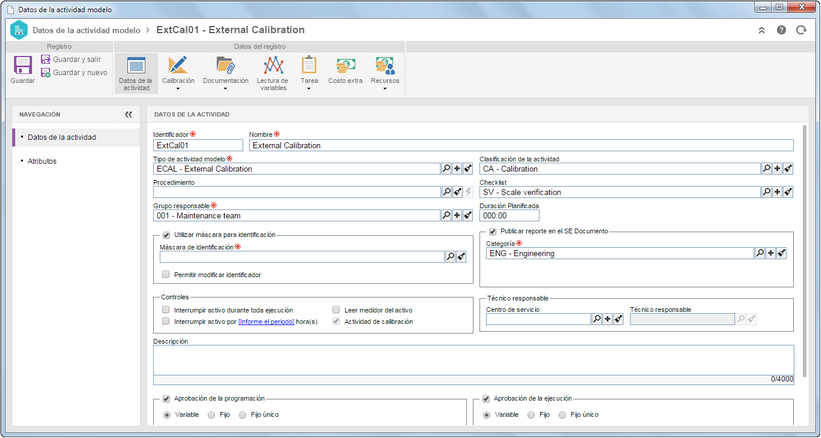This screenshot has height=438, width=821.
Task: Click Guardar y nuevo
Action: click(74, 73)
